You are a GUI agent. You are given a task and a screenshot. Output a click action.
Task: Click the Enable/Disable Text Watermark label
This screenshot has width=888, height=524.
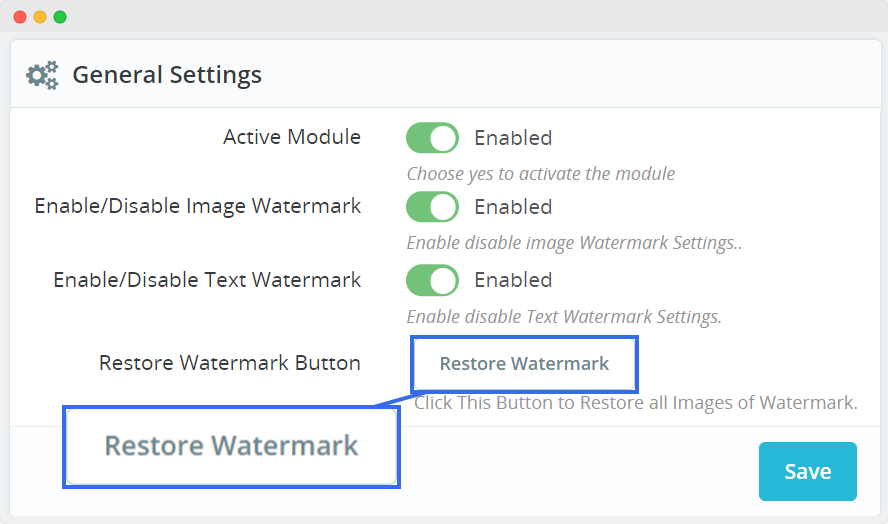pos(207,280)
